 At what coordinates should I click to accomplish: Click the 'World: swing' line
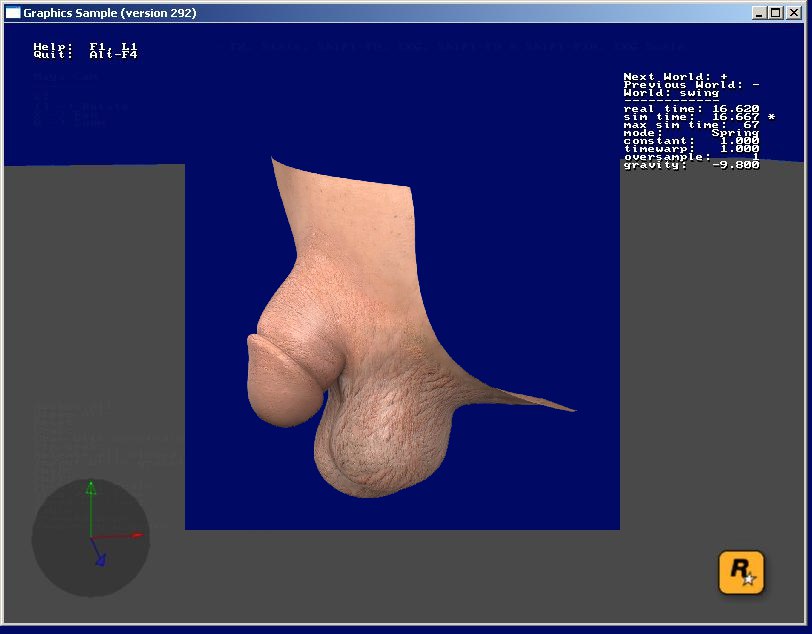click(671, 93)
